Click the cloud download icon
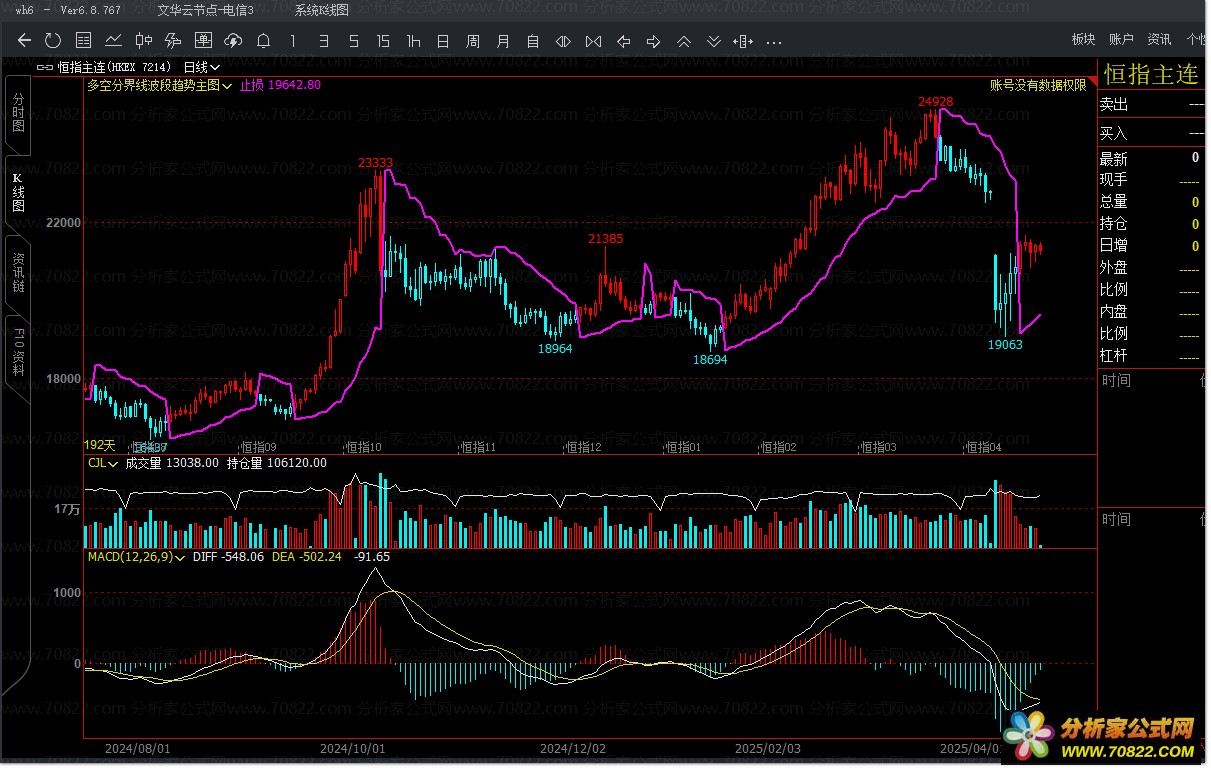Screen dimensions: 1211x768 coord(233,41)
